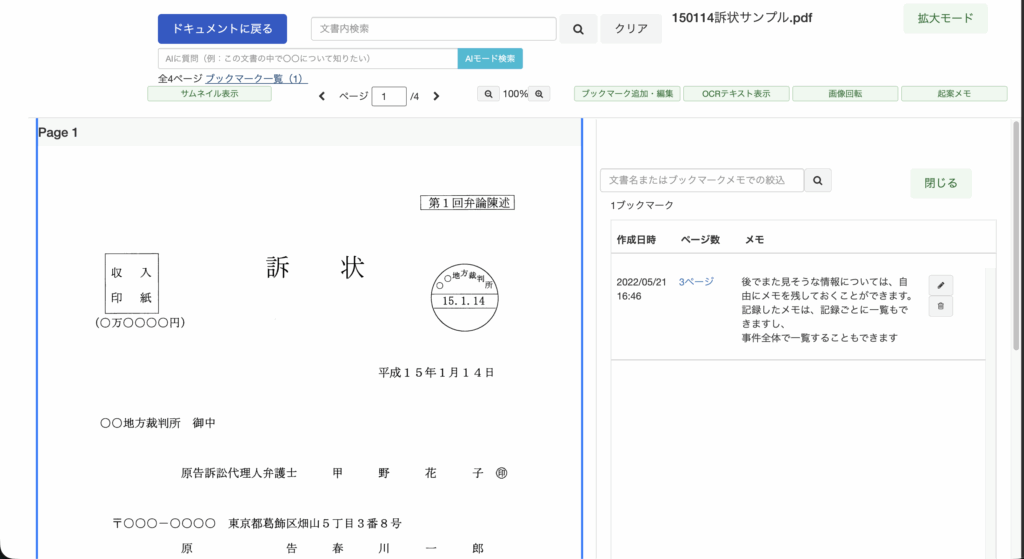Go to previous page with left arrow
This screenshot has height=559, width=1024.
[x=322, y=96]
